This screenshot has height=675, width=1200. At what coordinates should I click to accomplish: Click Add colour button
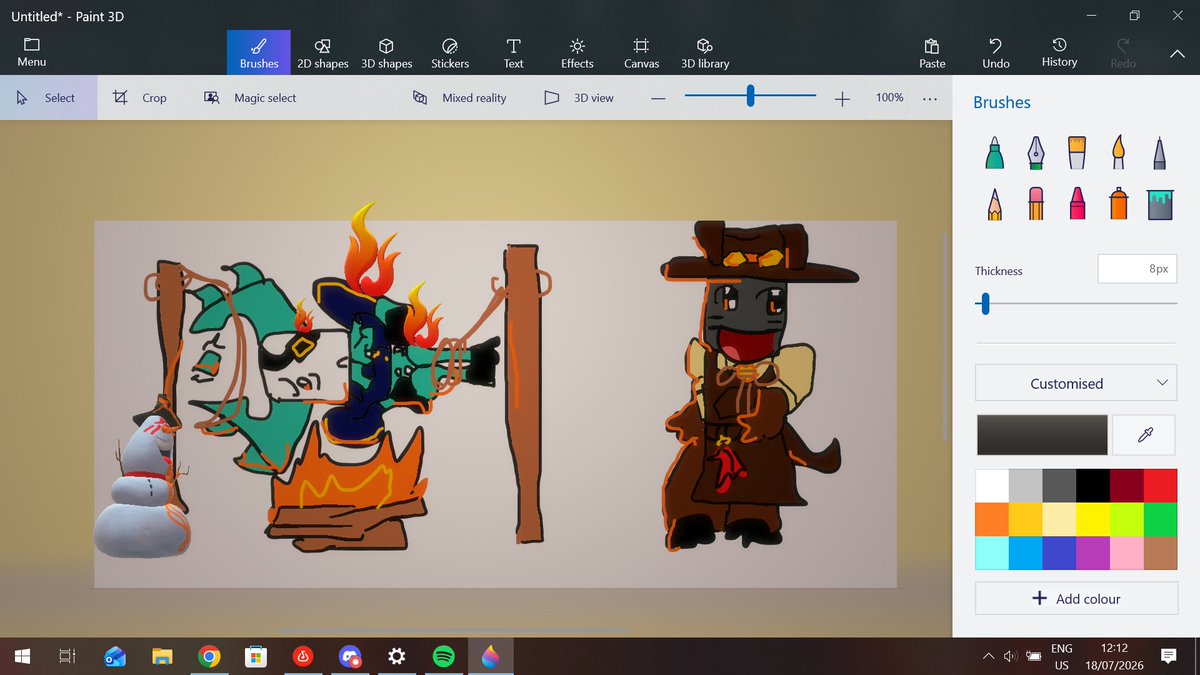tap(1076, 598)
